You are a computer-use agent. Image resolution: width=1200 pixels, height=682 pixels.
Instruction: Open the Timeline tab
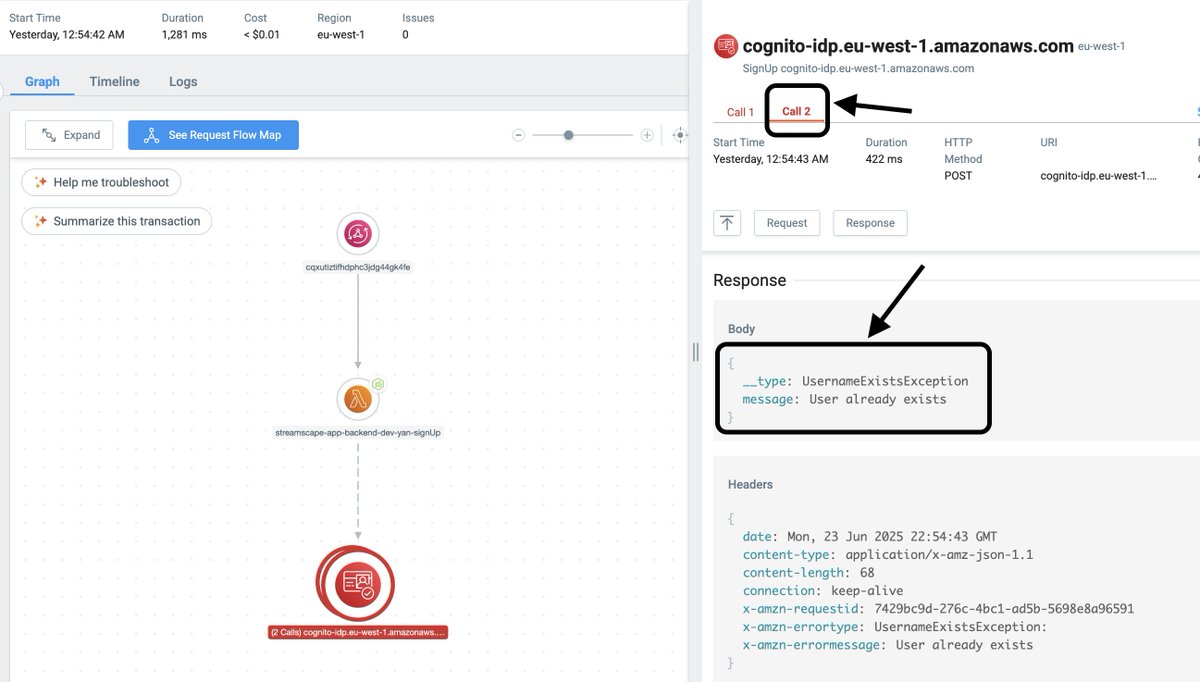coord(114,82)
